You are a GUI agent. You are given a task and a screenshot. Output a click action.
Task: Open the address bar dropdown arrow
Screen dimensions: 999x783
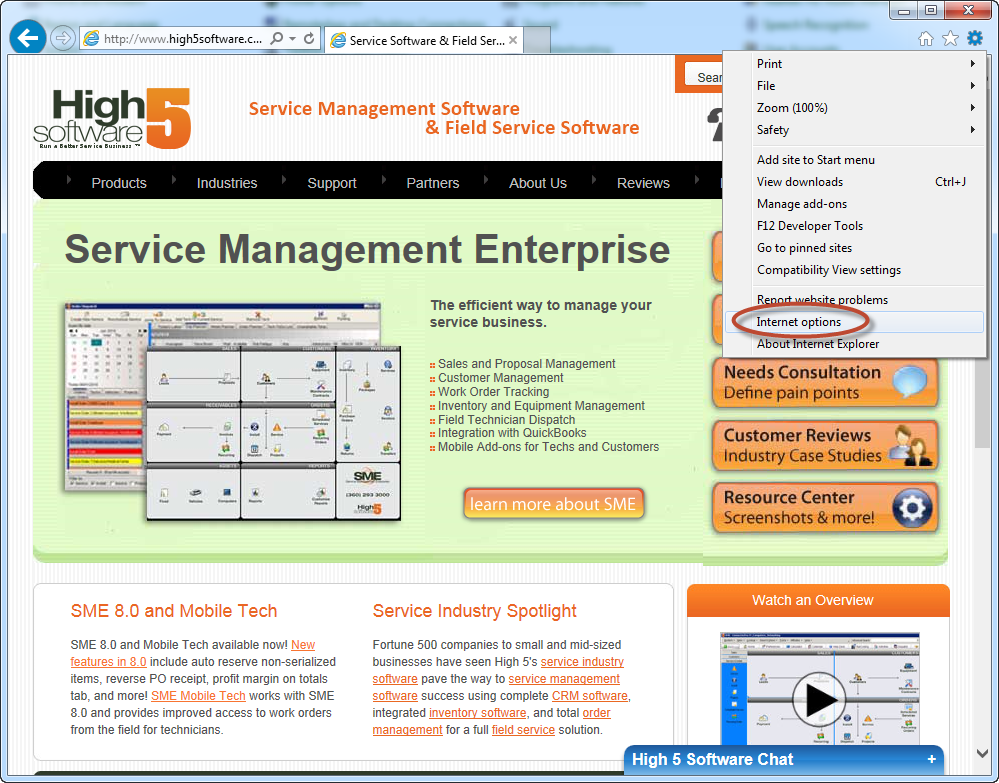(292, 38)
